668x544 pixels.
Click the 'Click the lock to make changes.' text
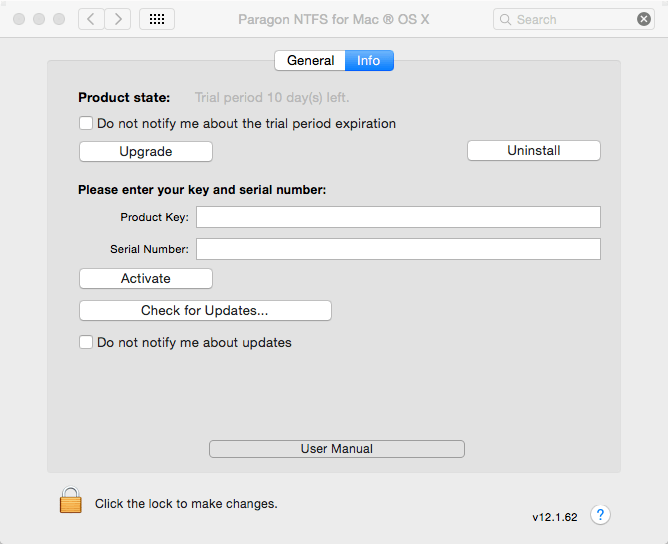click(186, 504)
